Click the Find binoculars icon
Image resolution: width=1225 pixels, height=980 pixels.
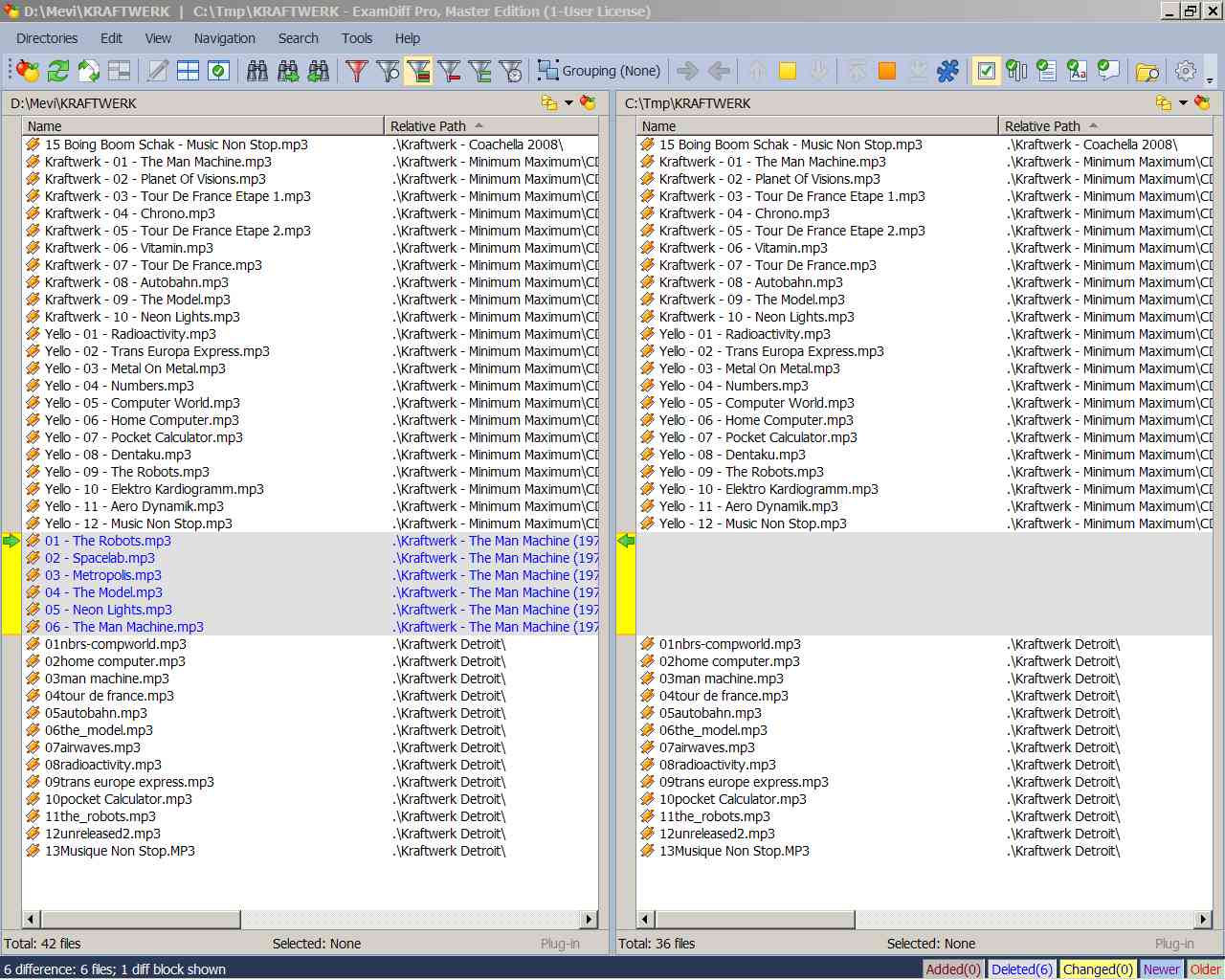[257, 71]
